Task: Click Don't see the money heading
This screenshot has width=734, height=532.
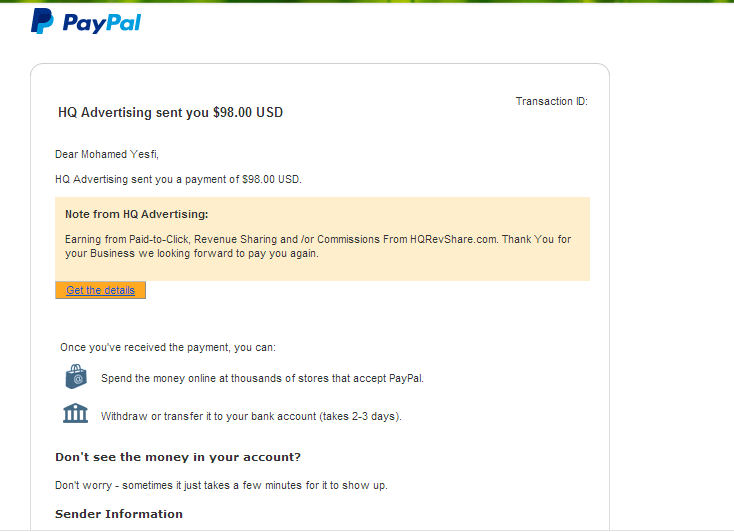Action: [x=178, y=457]
